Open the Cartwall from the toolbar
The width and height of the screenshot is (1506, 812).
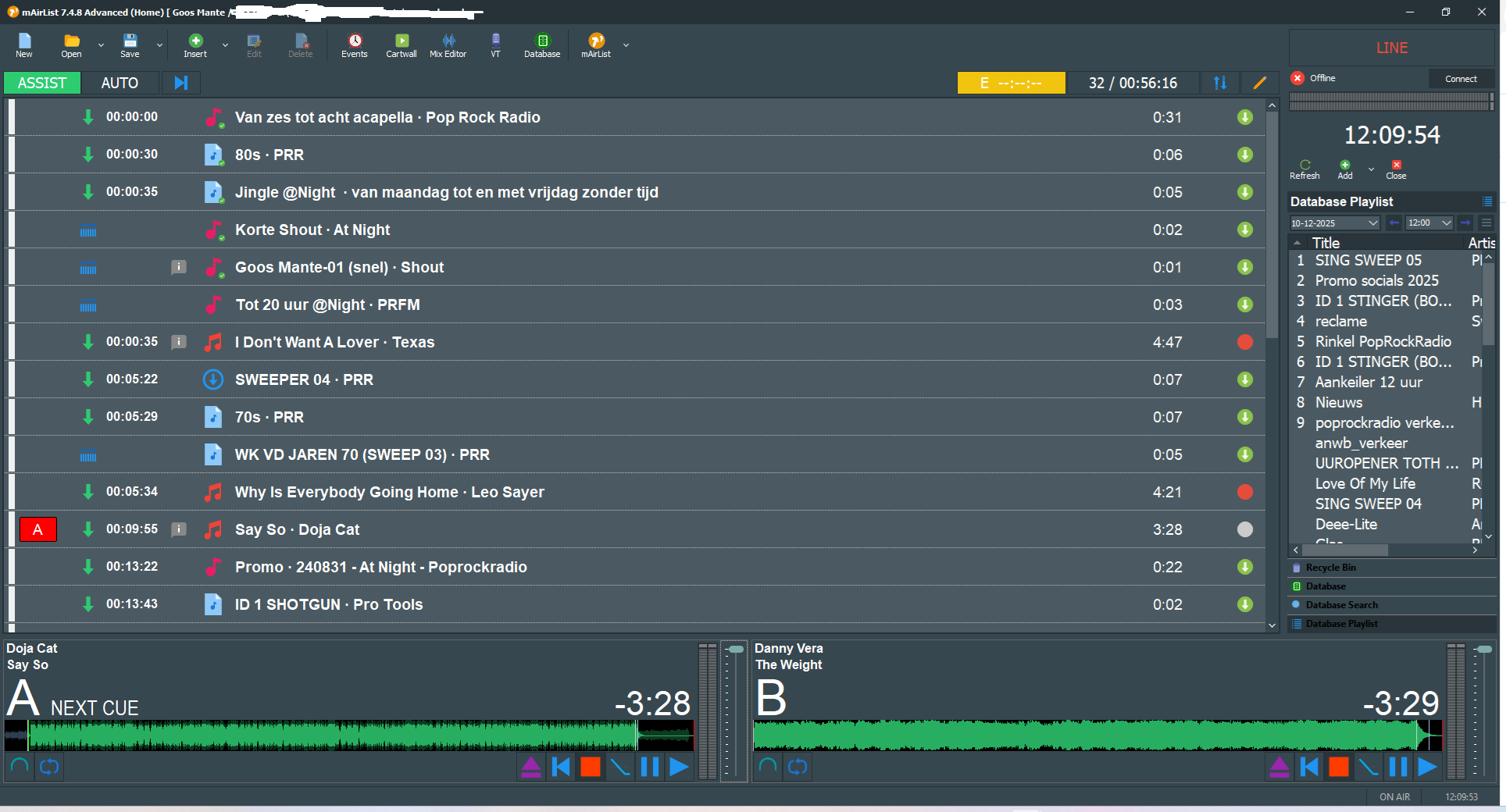[401, 45]
